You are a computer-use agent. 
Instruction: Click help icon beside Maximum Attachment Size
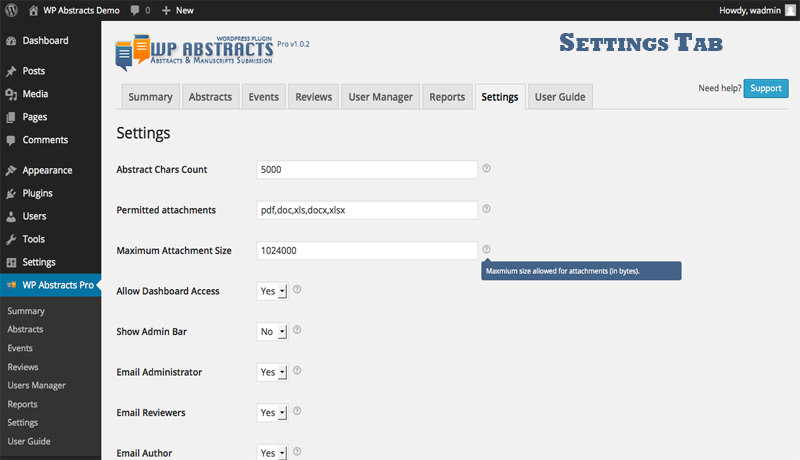click(486, 249)
